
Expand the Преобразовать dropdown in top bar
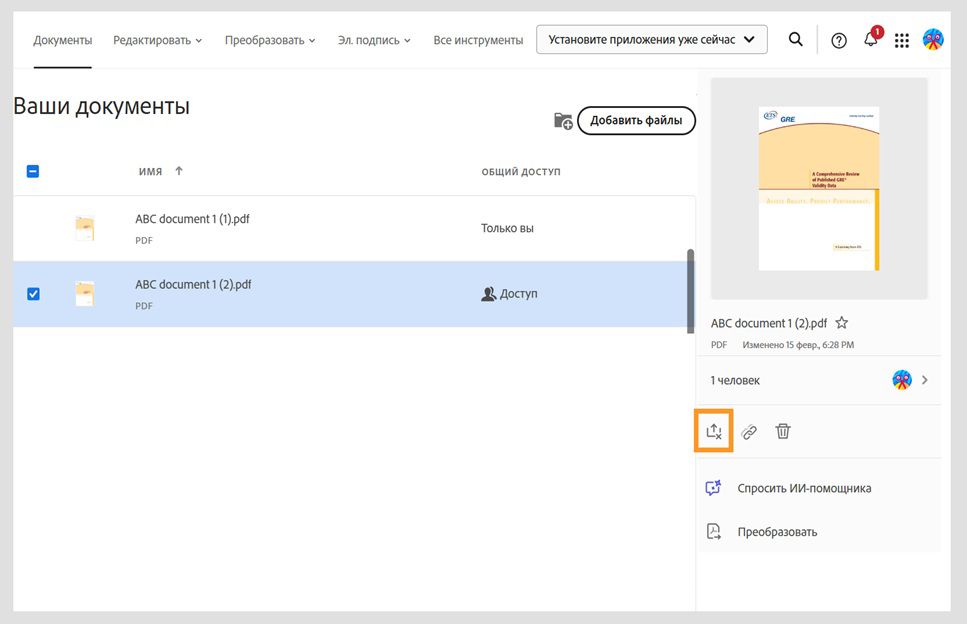[270, 40]
